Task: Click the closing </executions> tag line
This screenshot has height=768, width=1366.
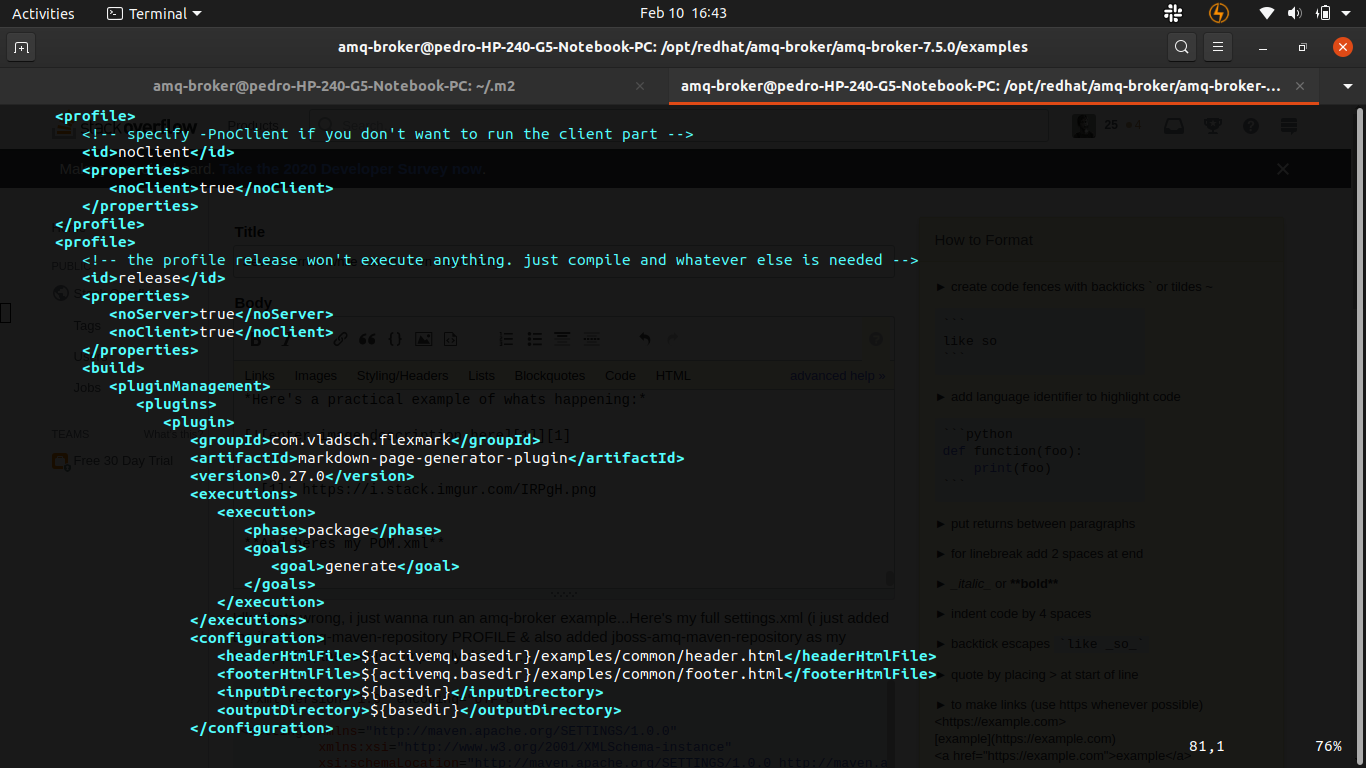Action: (248, 620)
